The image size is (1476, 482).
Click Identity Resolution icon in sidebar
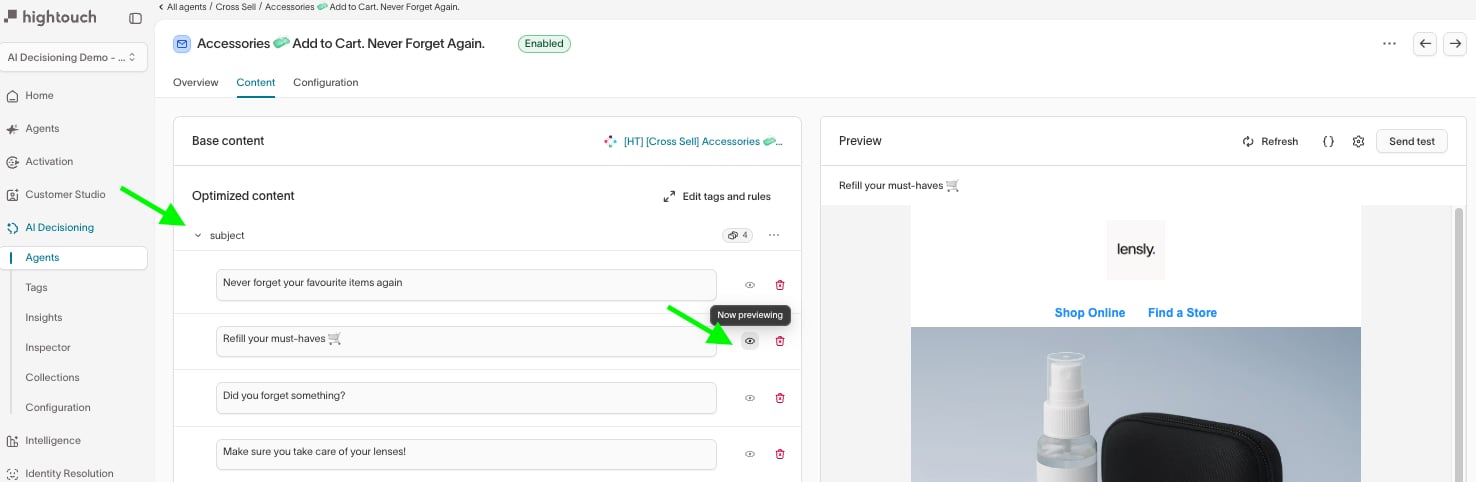click(12, 474)
